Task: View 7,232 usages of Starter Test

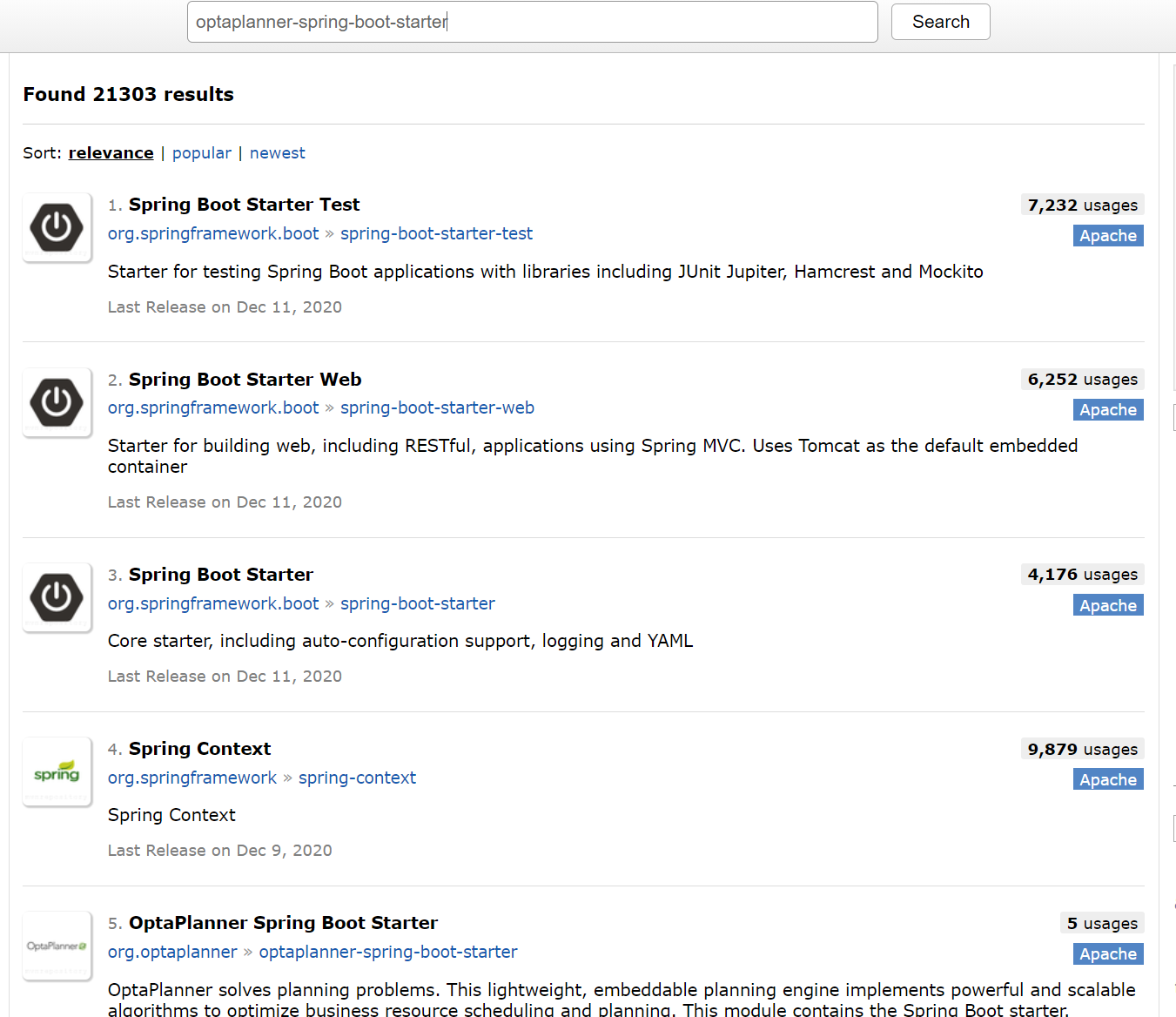Action: click(1082, 205)
